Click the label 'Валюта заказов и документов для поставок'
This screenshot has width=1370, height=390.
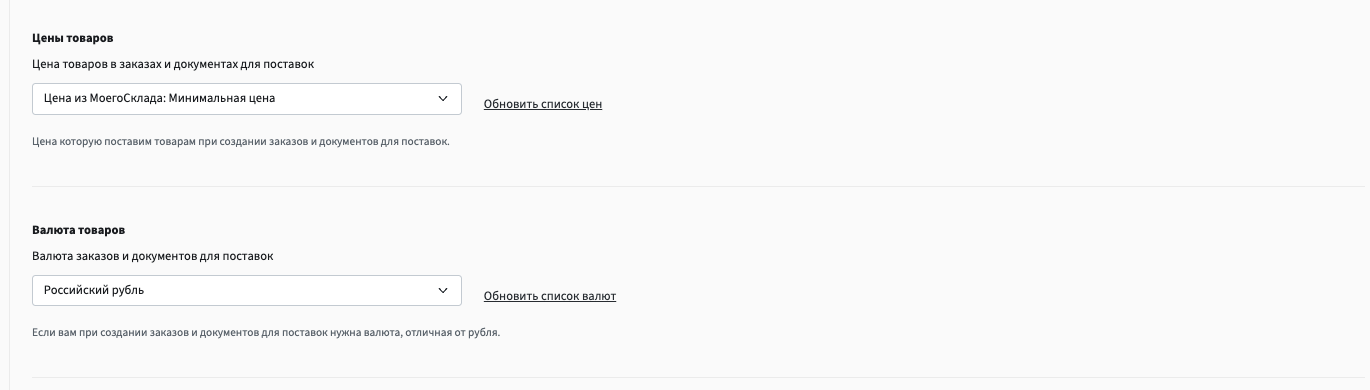(x=153, y=256)
